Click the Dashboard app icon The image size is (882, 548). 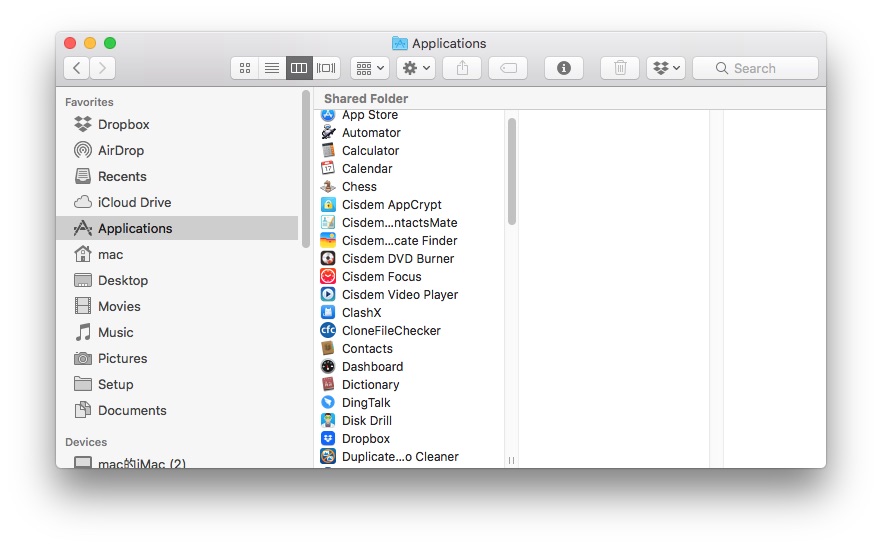tap(328, 366)
